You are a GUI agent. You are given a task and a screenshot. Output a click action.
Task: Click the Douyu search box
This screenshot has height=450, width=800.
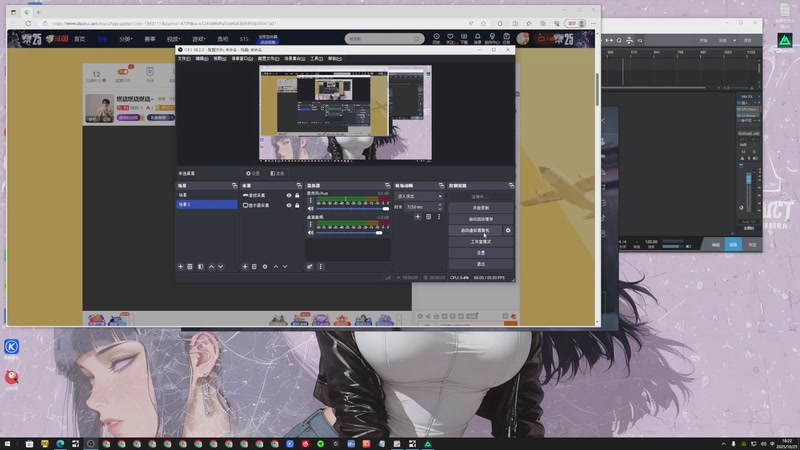(x=384, y=38)
